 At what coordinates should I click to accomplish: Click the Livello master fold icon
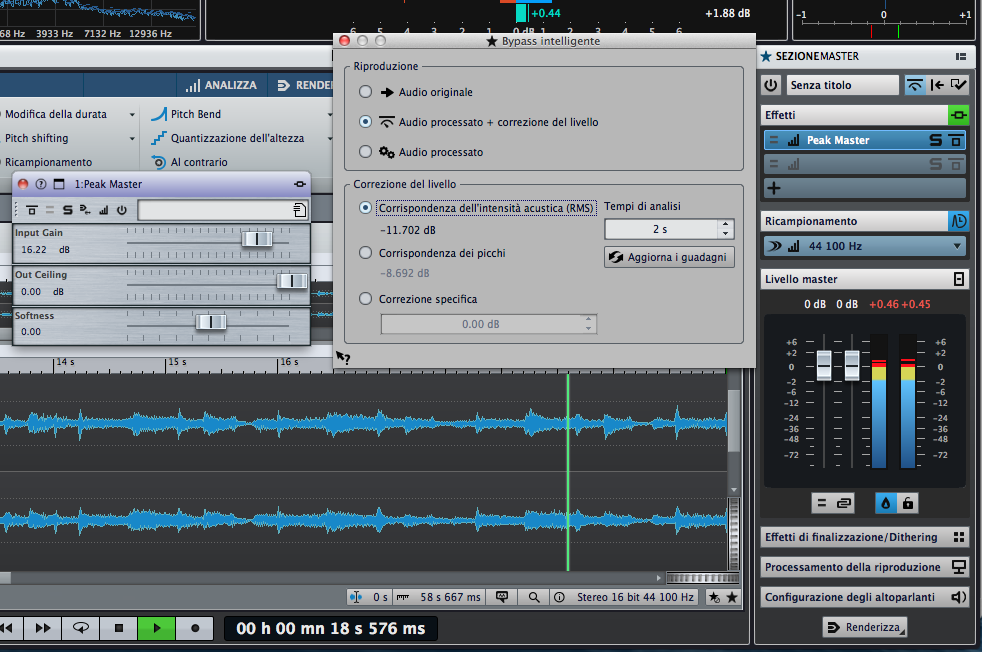click(958, 279)
